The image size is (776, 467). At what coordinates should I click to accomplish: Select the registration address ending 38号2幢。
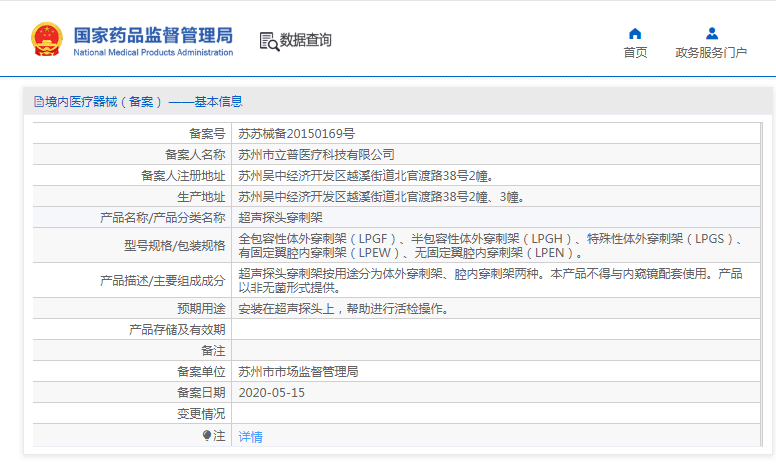tap(366, 176)
